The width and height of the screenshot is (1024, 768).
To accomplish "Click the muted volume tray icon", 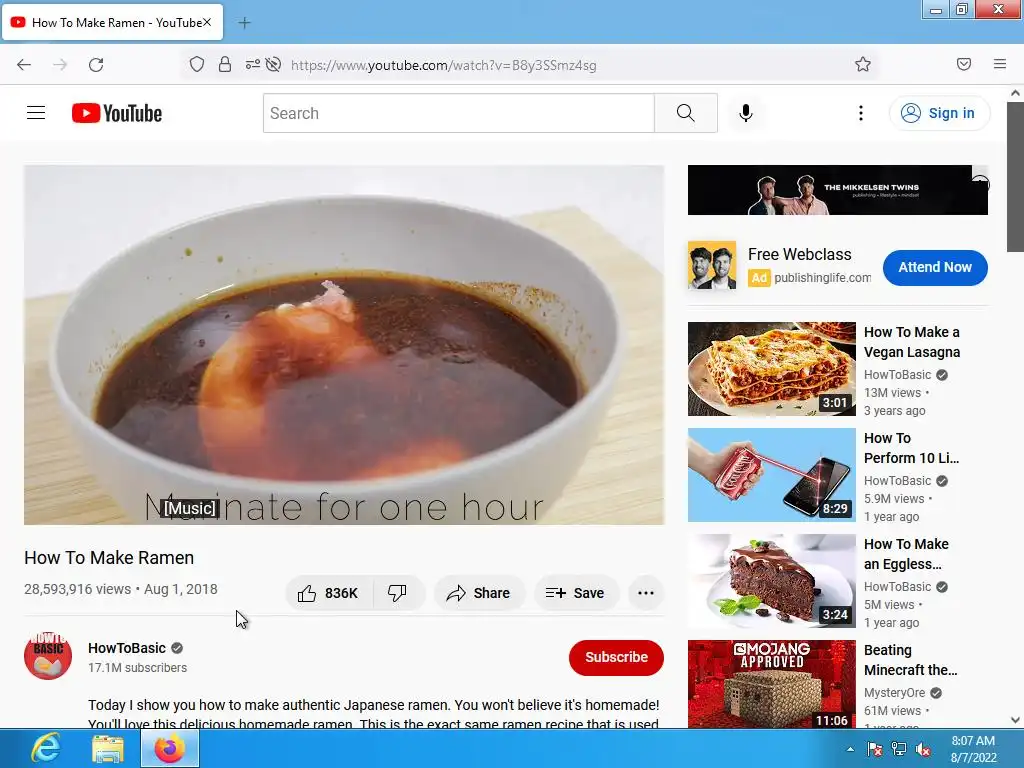I will coord(923,749).
